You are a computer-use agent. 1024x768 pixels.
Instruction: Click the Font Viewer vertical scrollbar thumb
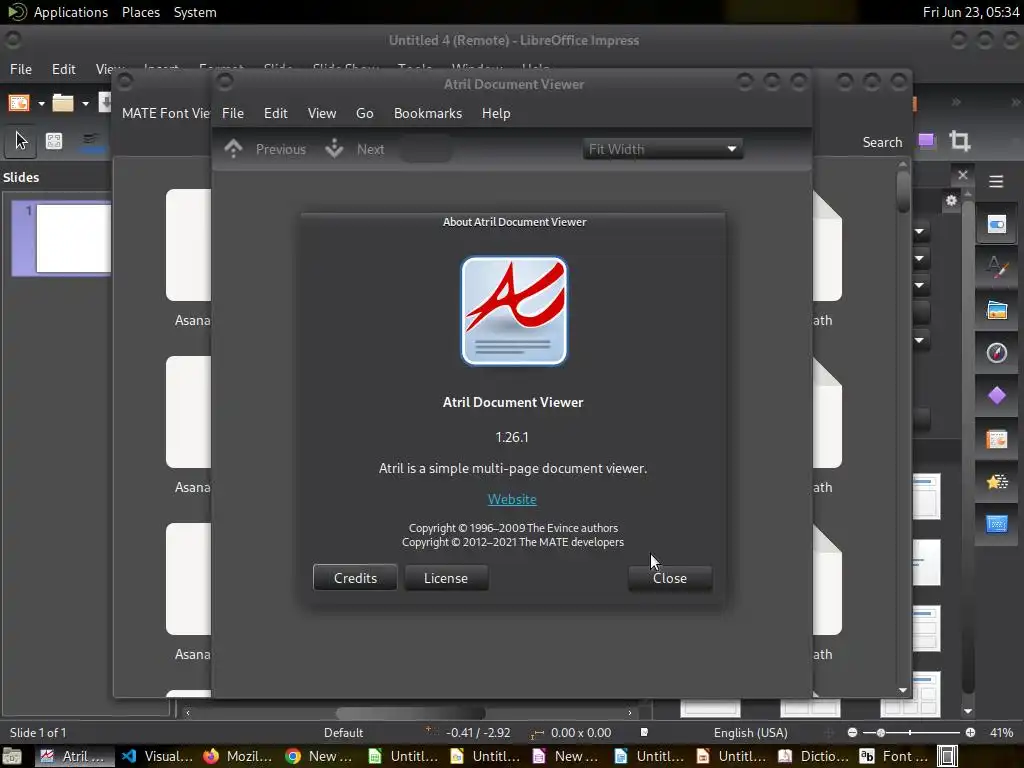(903, 190)
